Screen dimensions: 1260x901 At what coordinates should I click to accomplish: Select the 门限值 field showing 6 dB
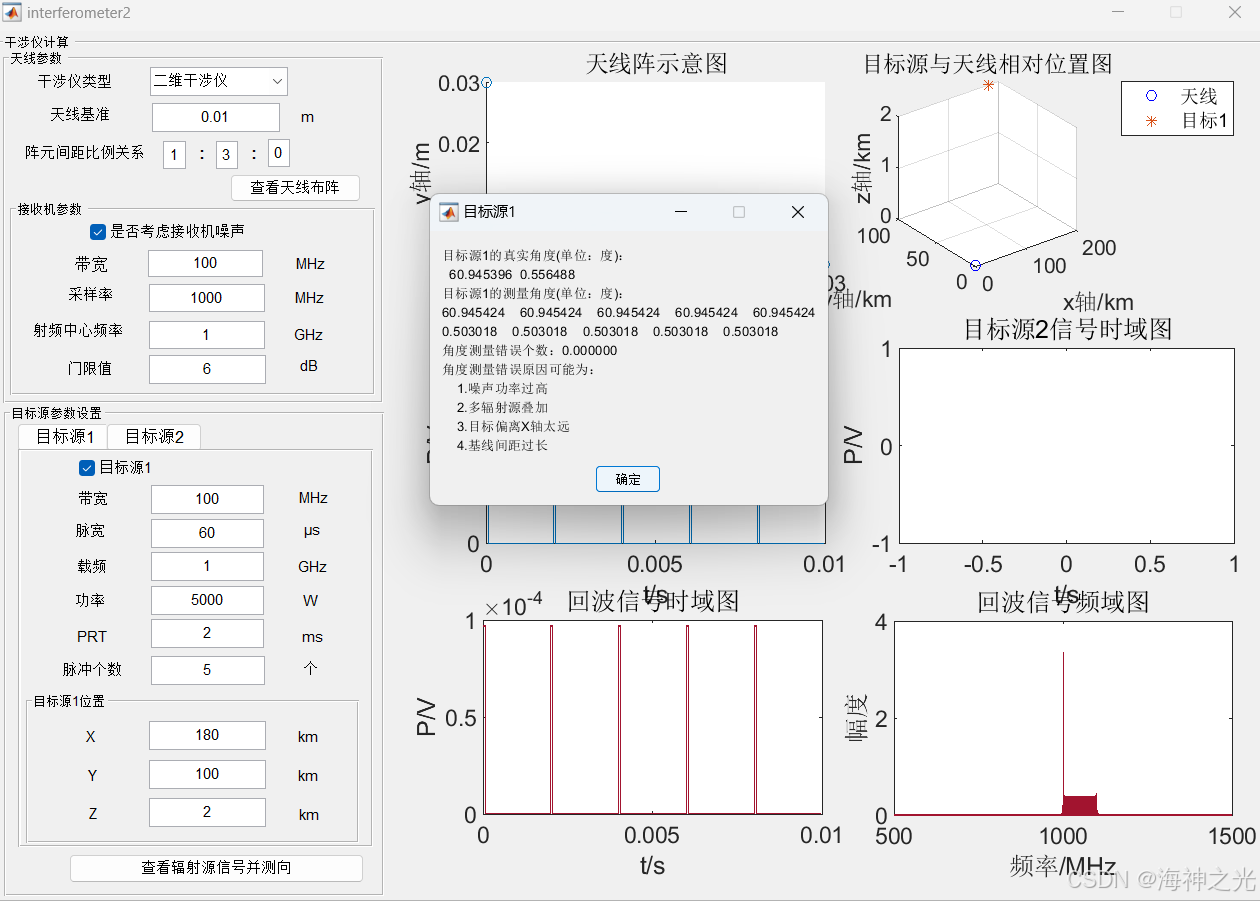pyautogui.click(x=206, y=369)
